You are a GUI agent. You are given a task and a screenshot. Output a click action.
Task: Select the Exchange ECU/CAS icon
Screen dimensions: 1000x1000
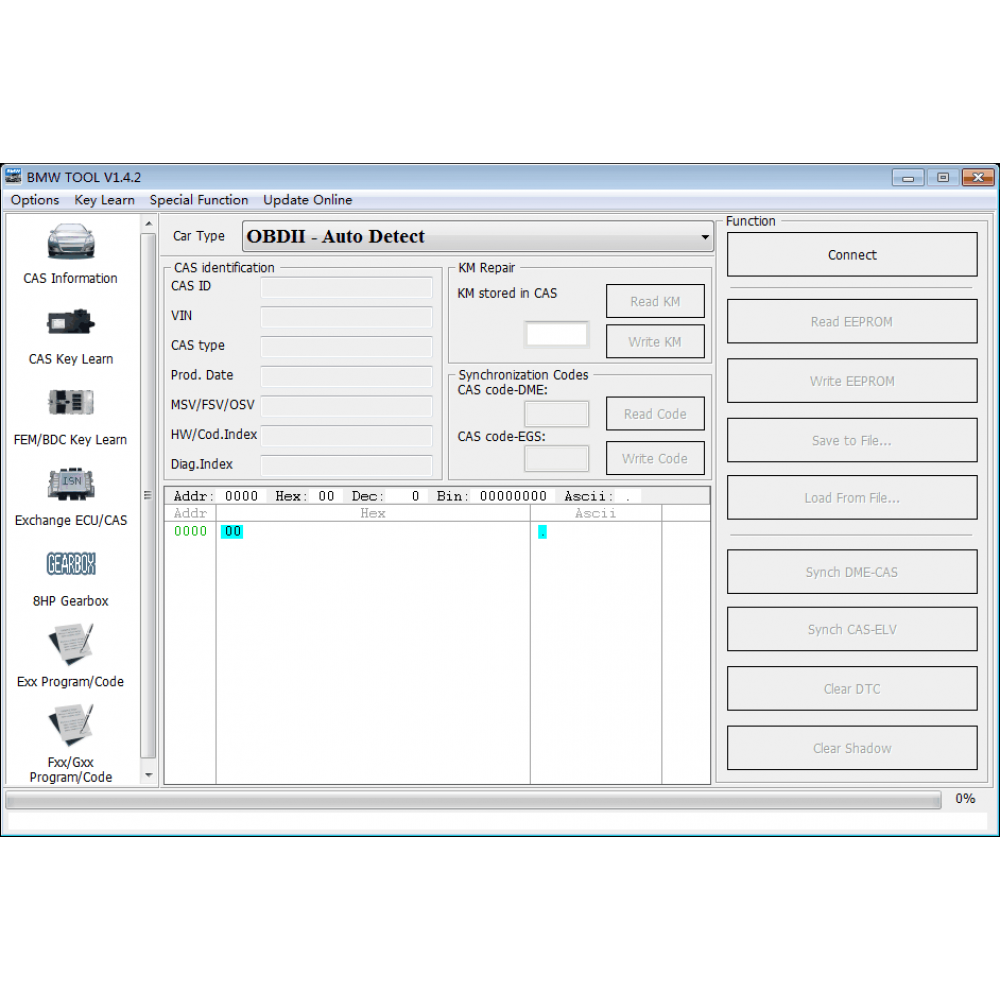coord(70,485)
